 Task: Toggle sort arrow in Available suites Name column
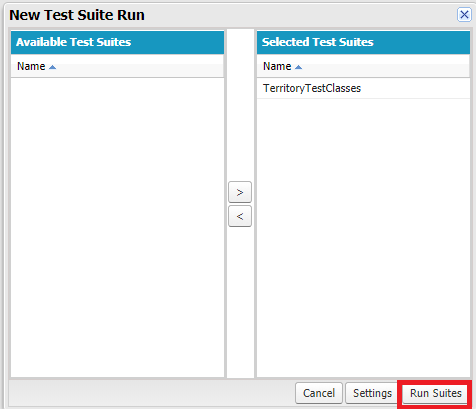point(52,67)
